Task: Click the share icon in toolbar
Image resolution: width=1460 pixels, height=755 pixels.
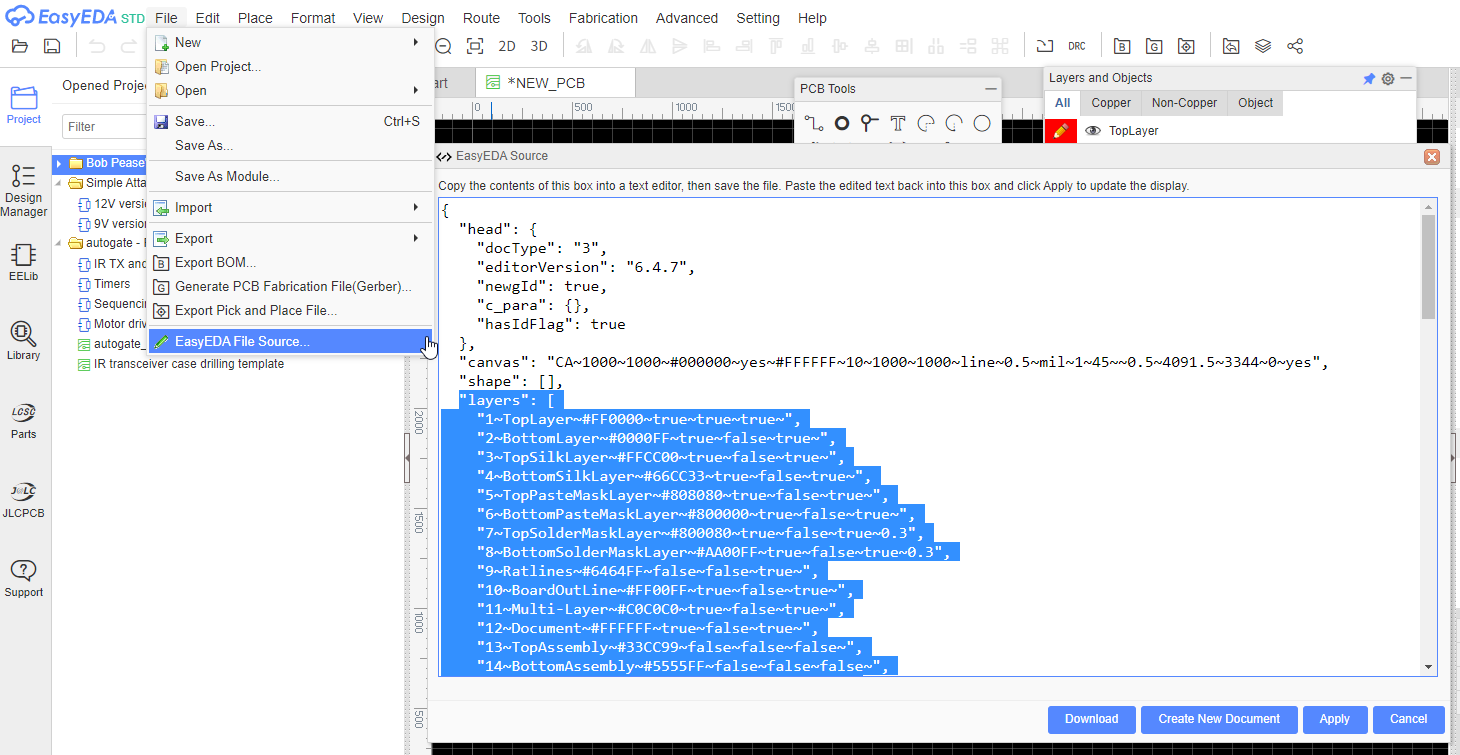Action: (x=1295, y=46)
